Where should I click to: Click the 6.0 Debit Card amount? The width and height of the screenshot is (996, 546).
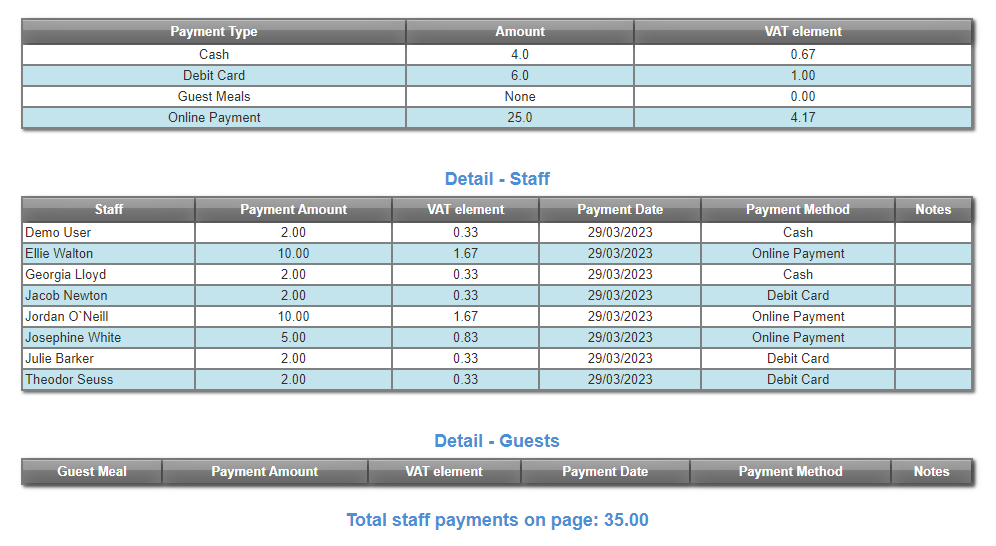tap(520, 76)
